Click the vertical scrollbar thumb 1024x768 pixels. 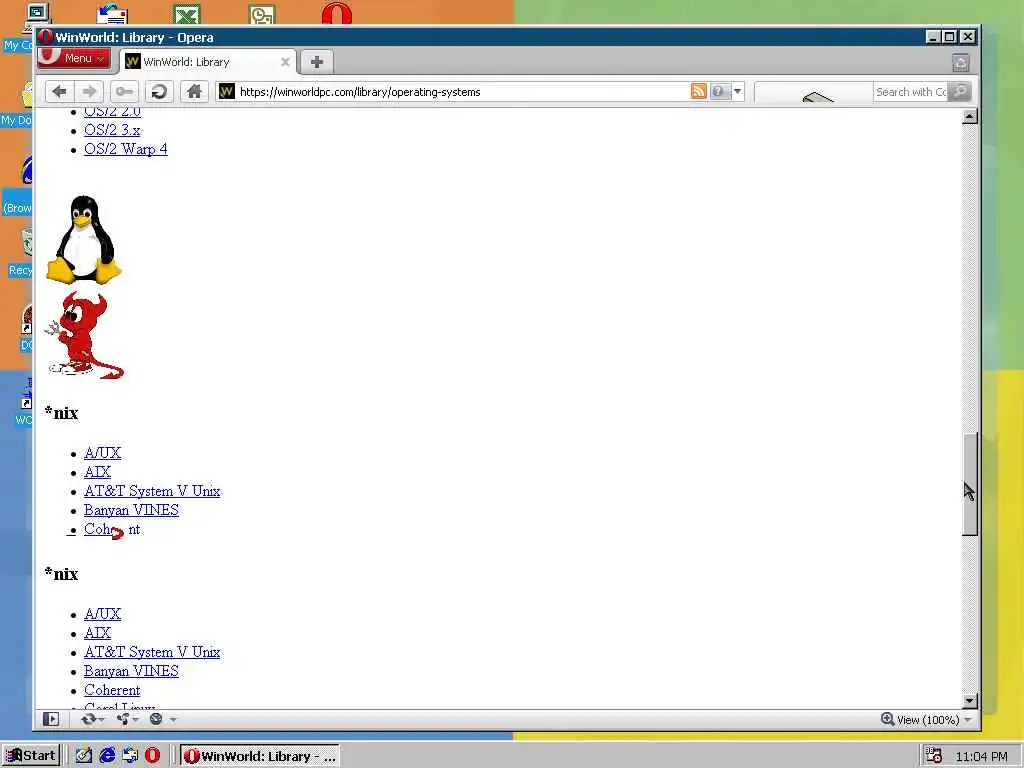click(970, 483)
